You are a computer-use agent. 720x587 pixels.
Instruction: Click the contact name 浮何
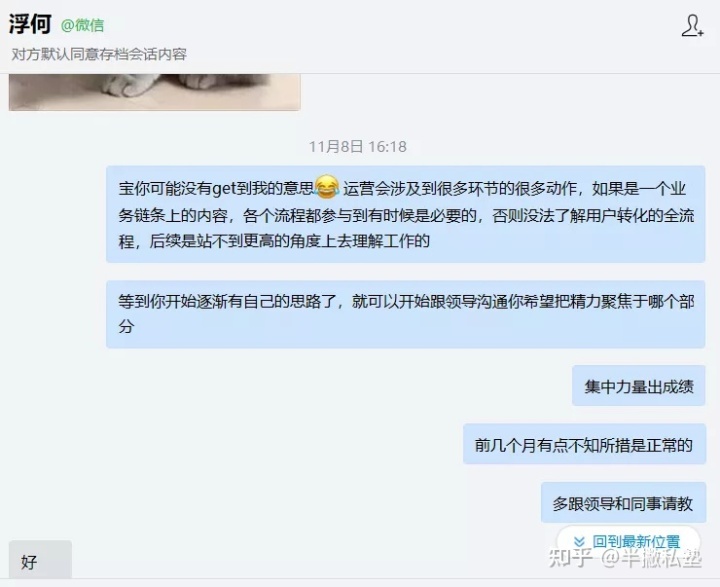click(30, 24)
